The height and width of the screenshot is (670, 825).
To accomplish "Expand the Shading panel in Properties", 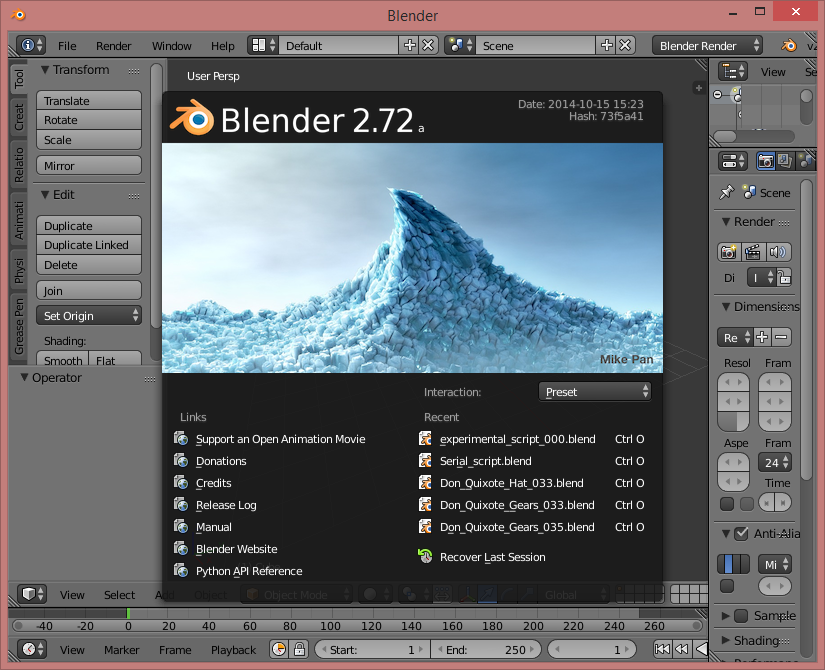I will (x=726, y=640).
